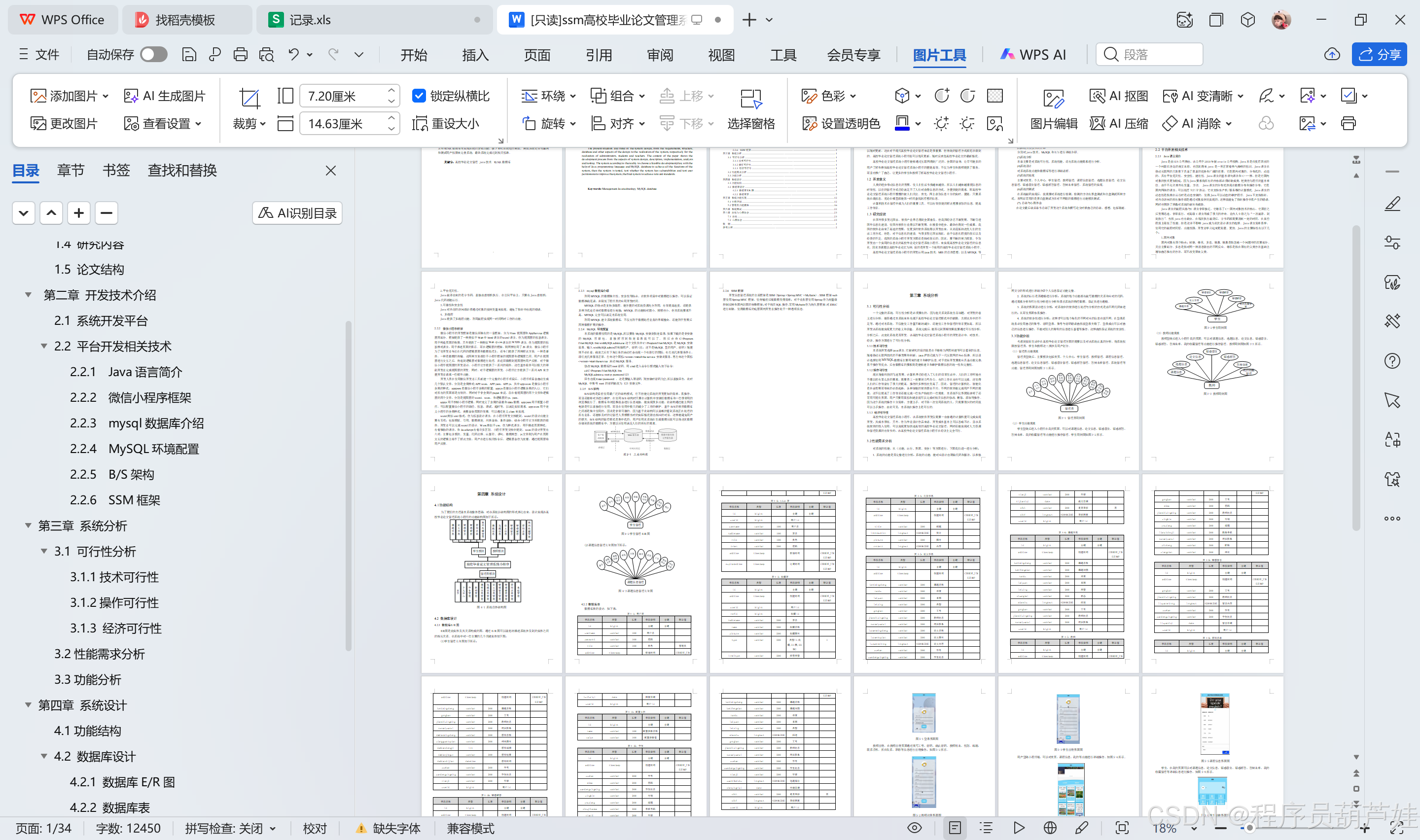Open the 引用 ribbon tab
1420x840 pixels.
tap(599, 54)
